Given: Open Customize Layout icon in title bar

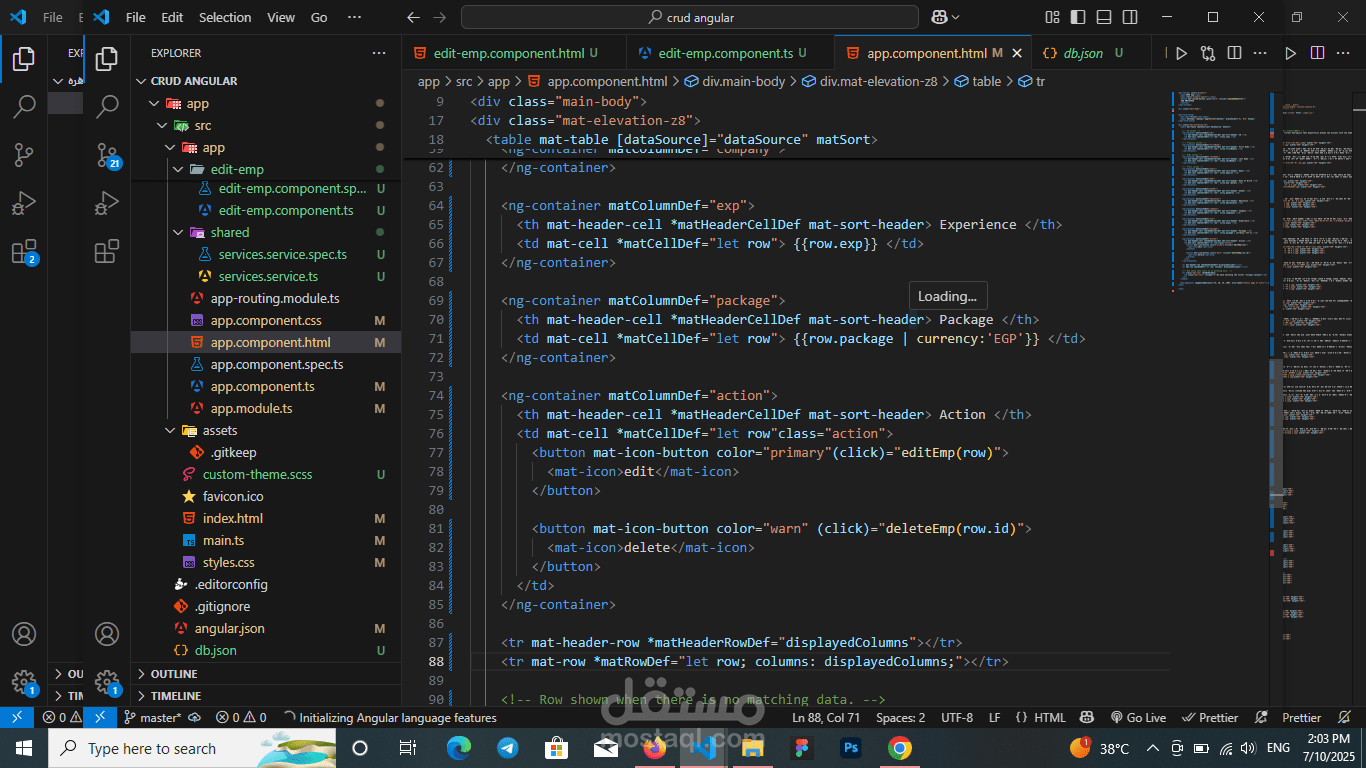Looking at the screenshot, I should (1052, 17).
